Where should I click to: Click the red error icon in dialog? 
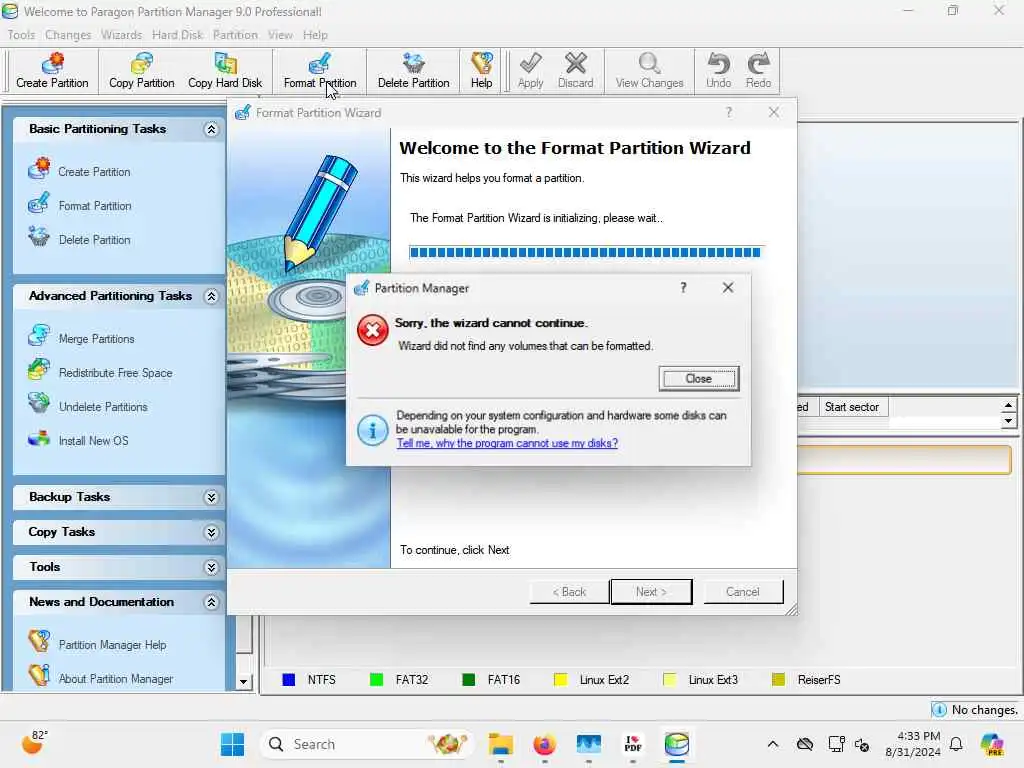tap(372, 330)
